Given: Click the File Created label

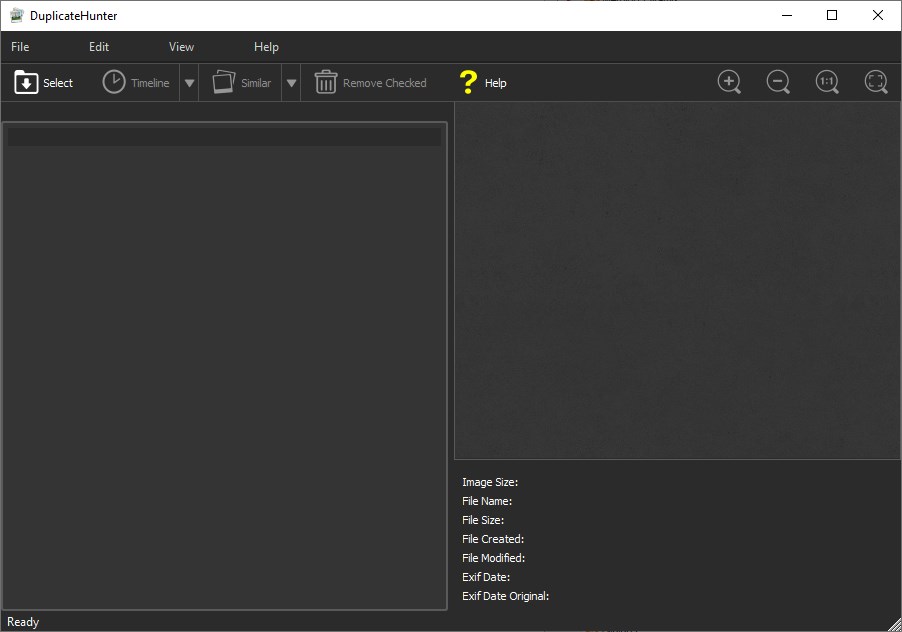Looking at the screenshot, I should (493, 539).
